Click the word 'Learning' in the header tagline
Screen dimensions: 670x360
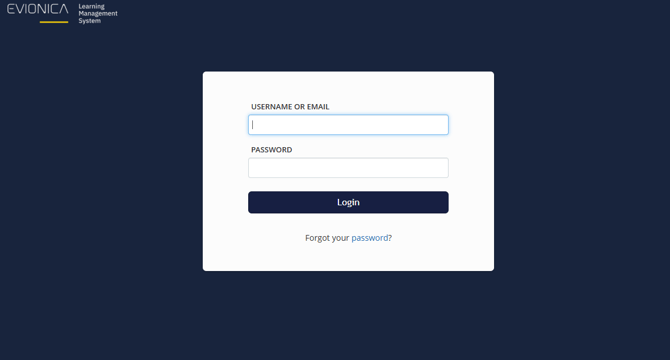point(91,6)
